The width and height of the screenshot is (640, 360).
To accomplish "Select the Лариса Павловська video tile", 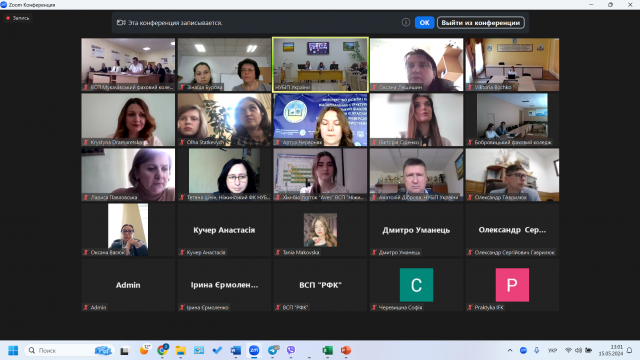I will (128, 175).
